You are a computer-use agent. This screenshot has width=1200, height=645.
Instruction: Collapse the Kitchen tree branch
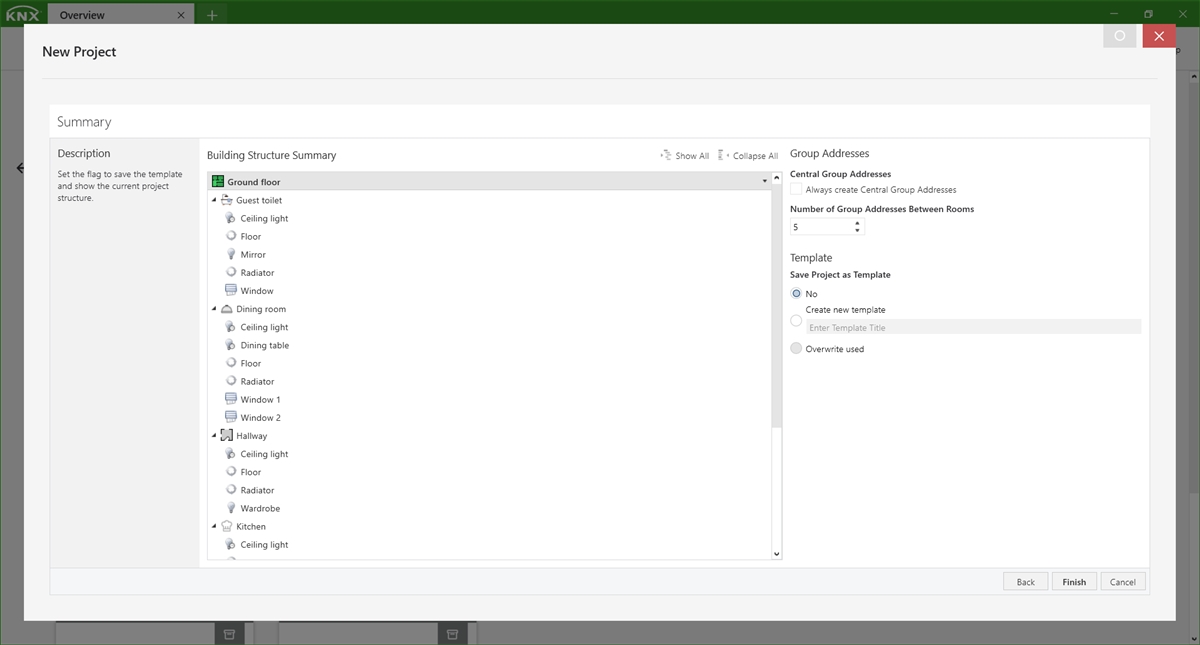click(213, 526)
